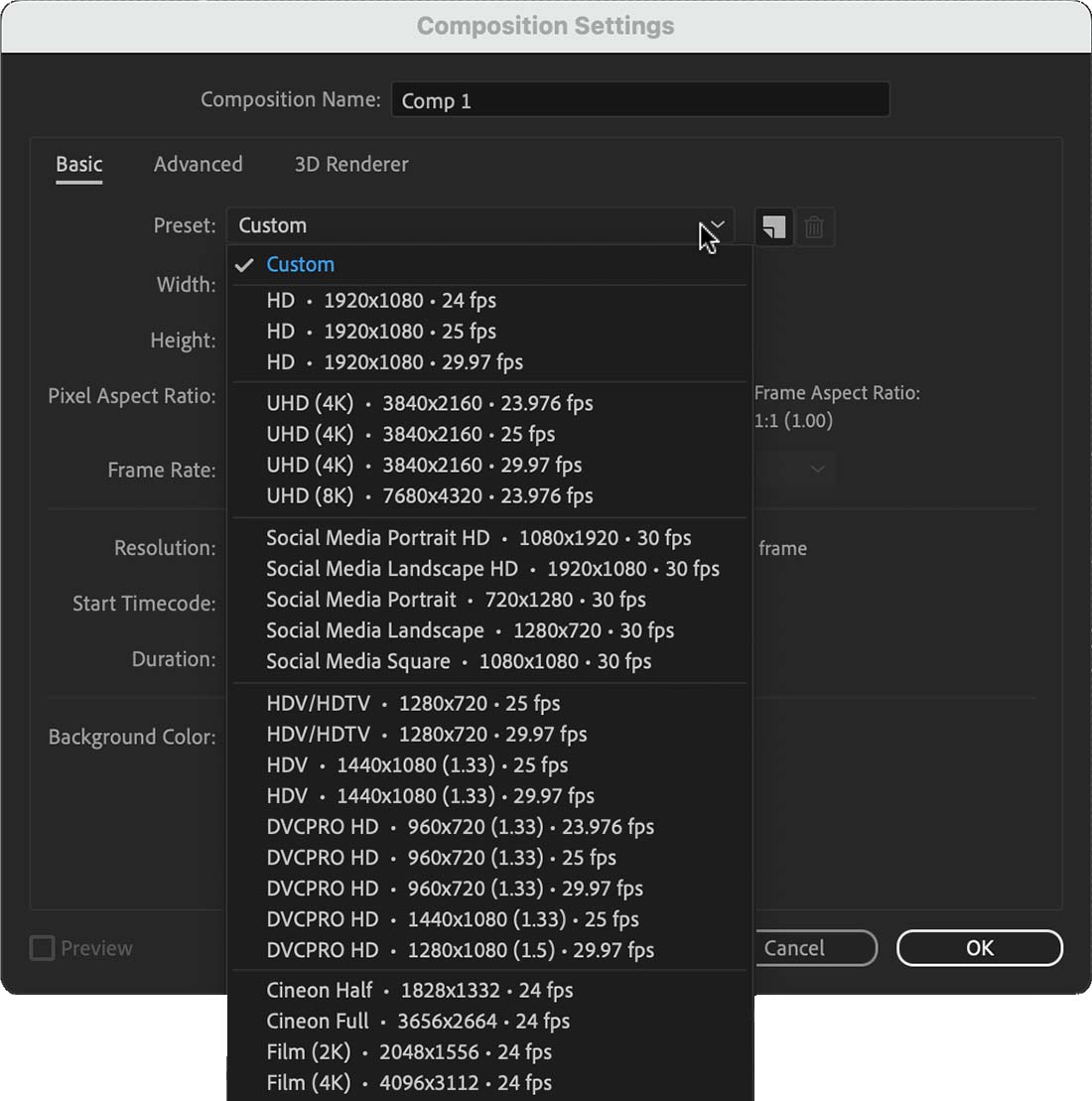Viewport: 1092px width, 1101px height.
Task: Pick Social Media Landscape HD 1920x1080 preset
Action: [489, 569]
